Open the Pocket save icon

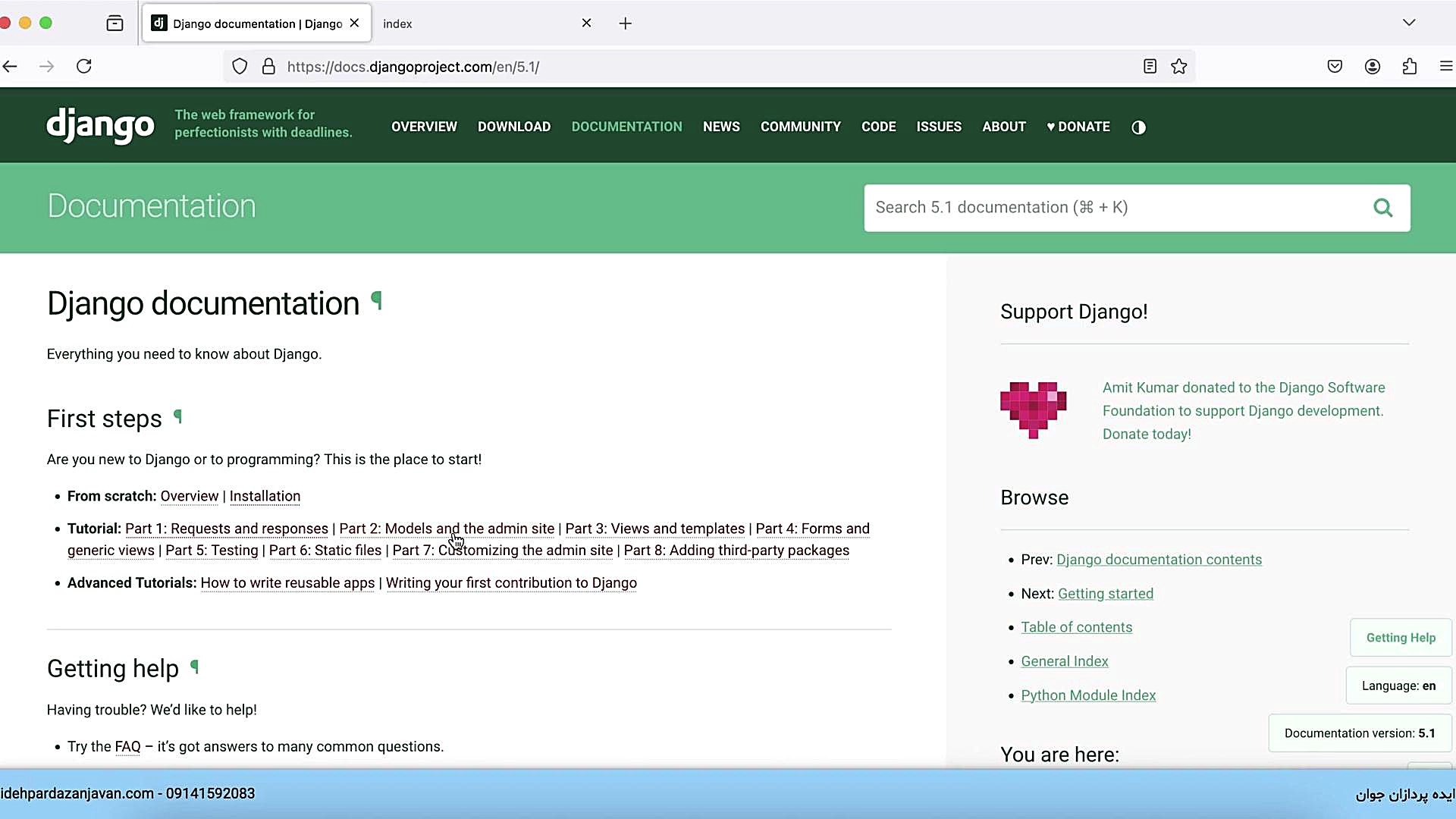coord(1335,67)
